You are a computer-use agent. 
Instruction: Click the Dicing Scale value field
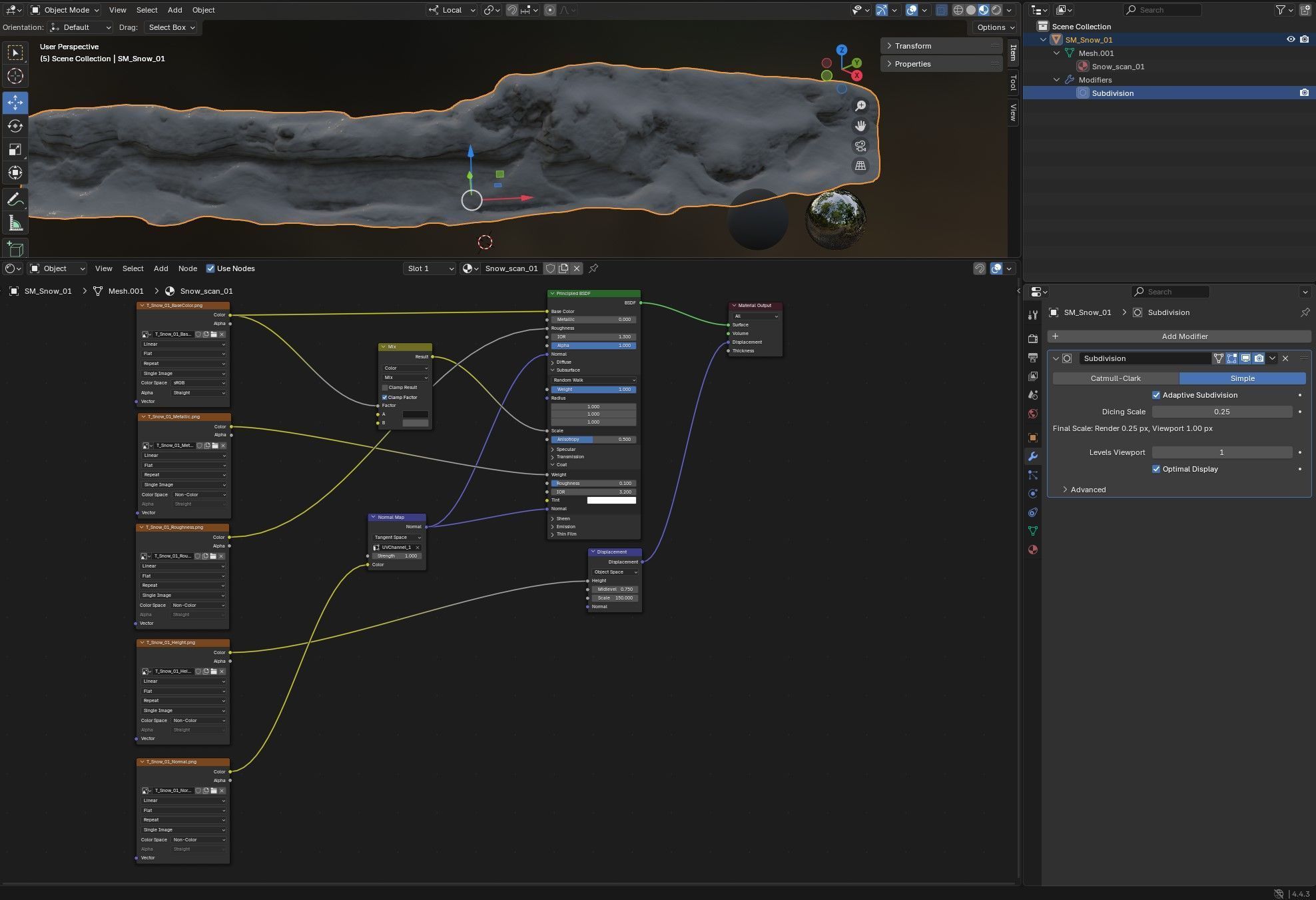pos(1221,412)
